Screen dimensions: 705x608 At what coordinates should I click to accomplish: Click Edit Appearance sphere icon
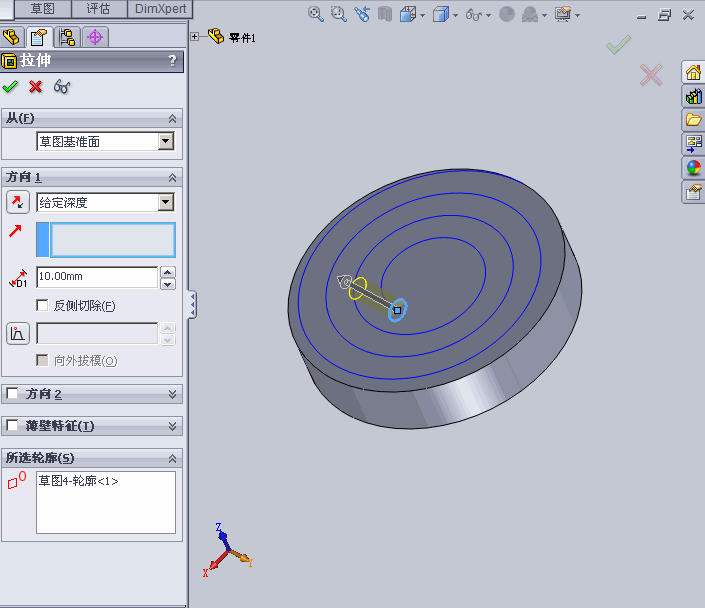click(507, 14)
